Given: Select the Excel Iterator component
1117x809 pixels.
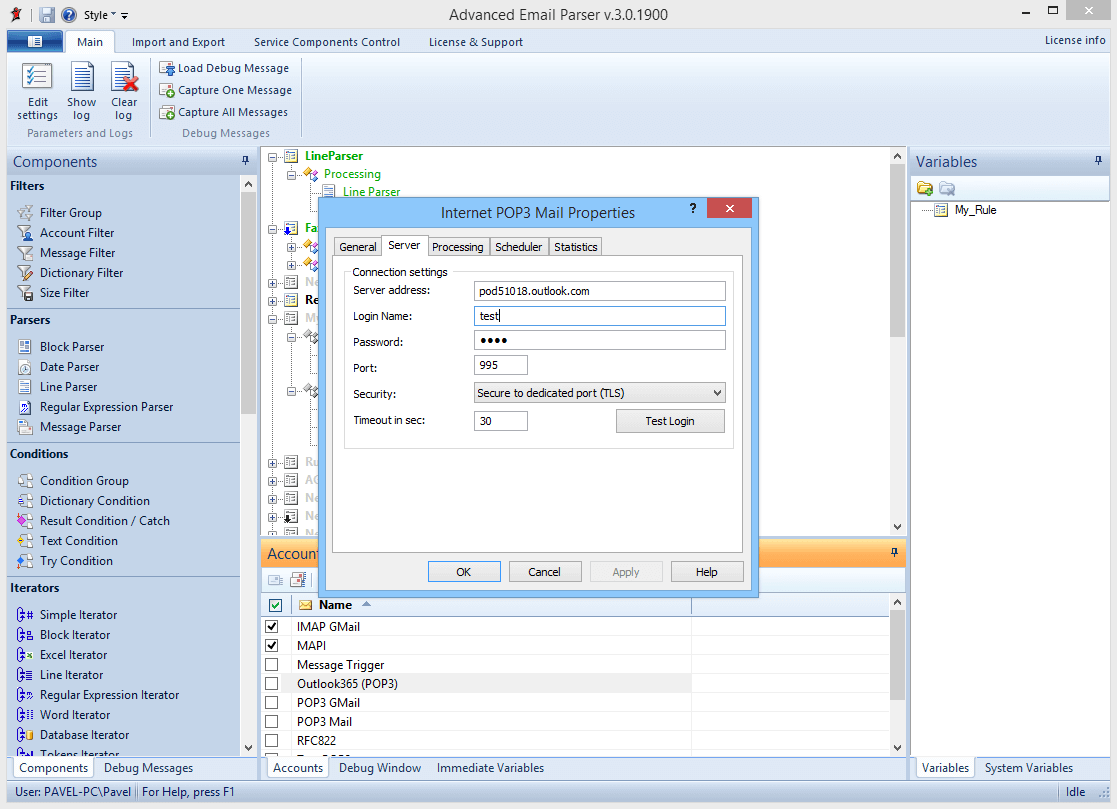Looking at the screenshot, I should point(62,654).
